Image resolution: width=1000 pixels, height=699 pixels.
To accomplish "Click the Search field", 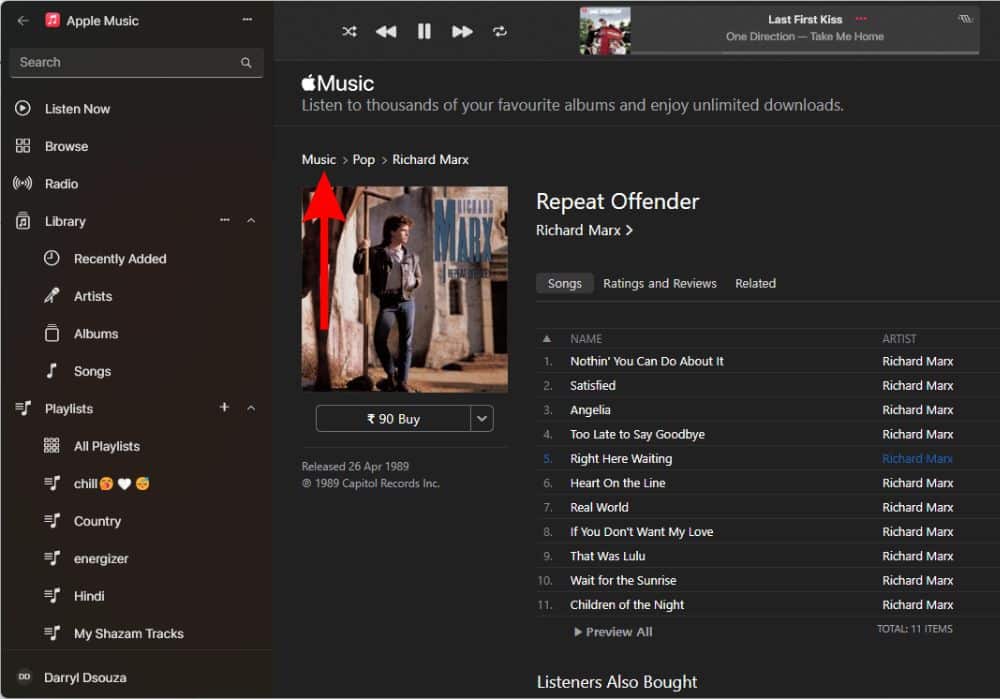I will pos(125,62).
